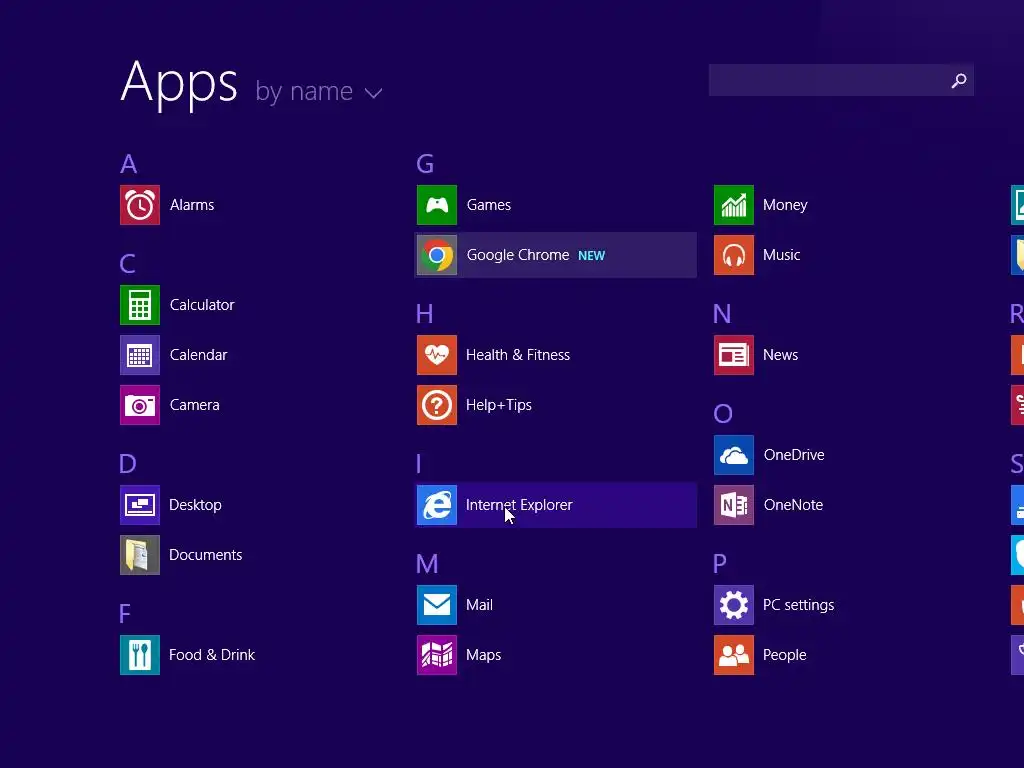Click the 'OneDrive' label text
This screenshot has width=1024, height=768.
794,455
